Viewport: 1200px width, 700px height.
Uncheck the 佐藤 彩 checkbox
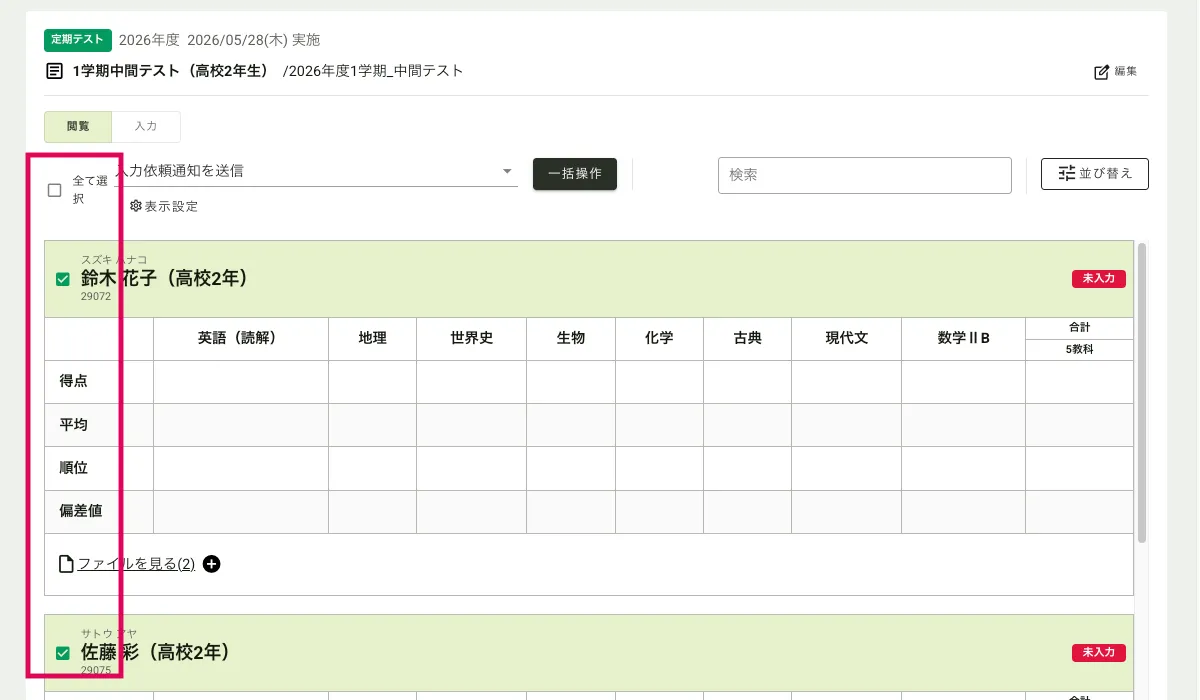(x=63, y=653)
